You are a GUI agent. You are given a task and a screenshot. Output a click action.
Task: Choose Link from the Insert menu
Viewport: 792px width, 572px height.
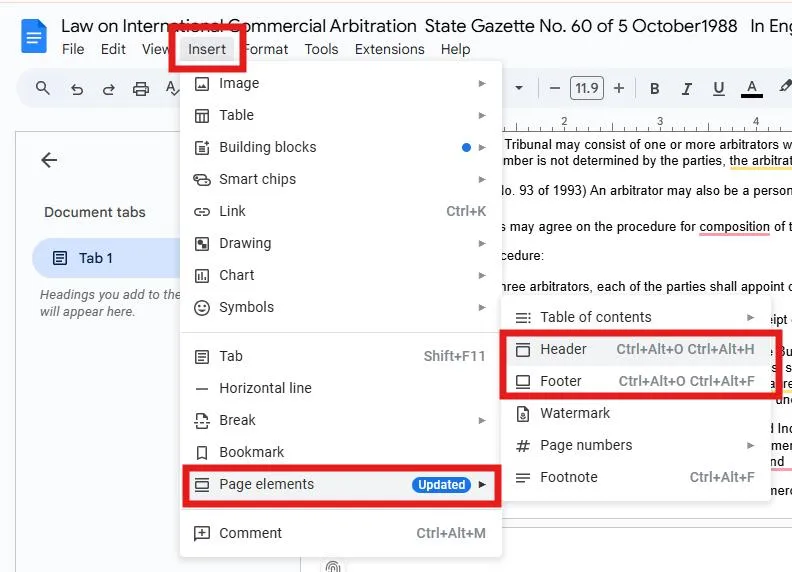click(x=341, y=211)
